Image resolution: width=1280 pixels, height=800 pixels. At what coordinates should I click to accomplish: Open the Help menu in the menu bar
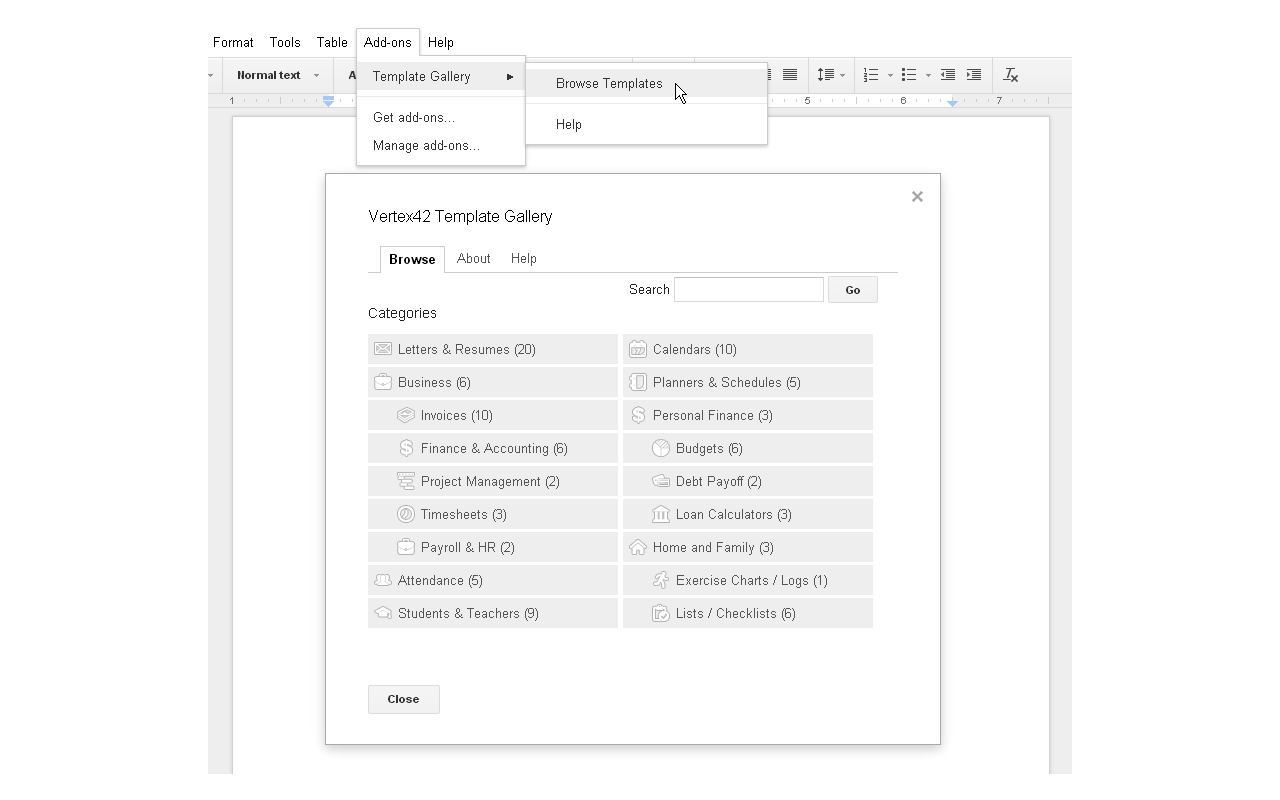441,42
